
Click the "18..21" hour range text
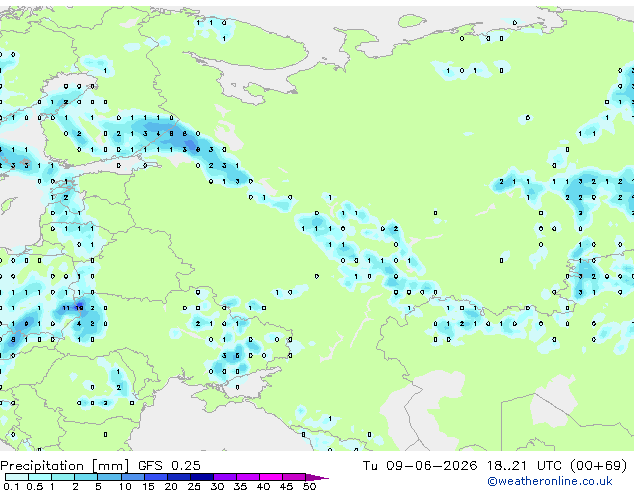pos(507,466)
